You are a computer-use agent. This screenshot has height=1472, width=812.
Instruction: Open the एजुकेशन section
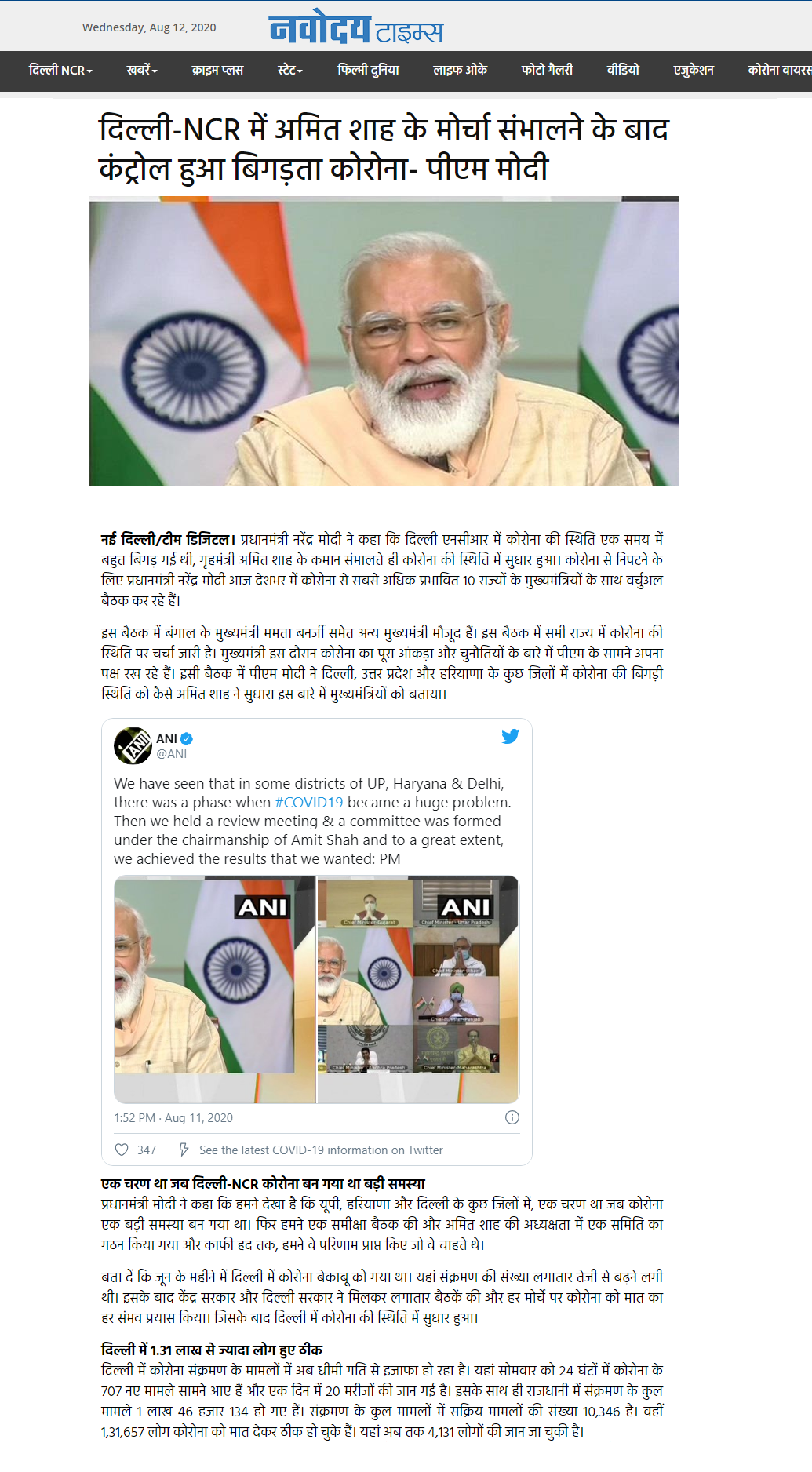(694, 70)
